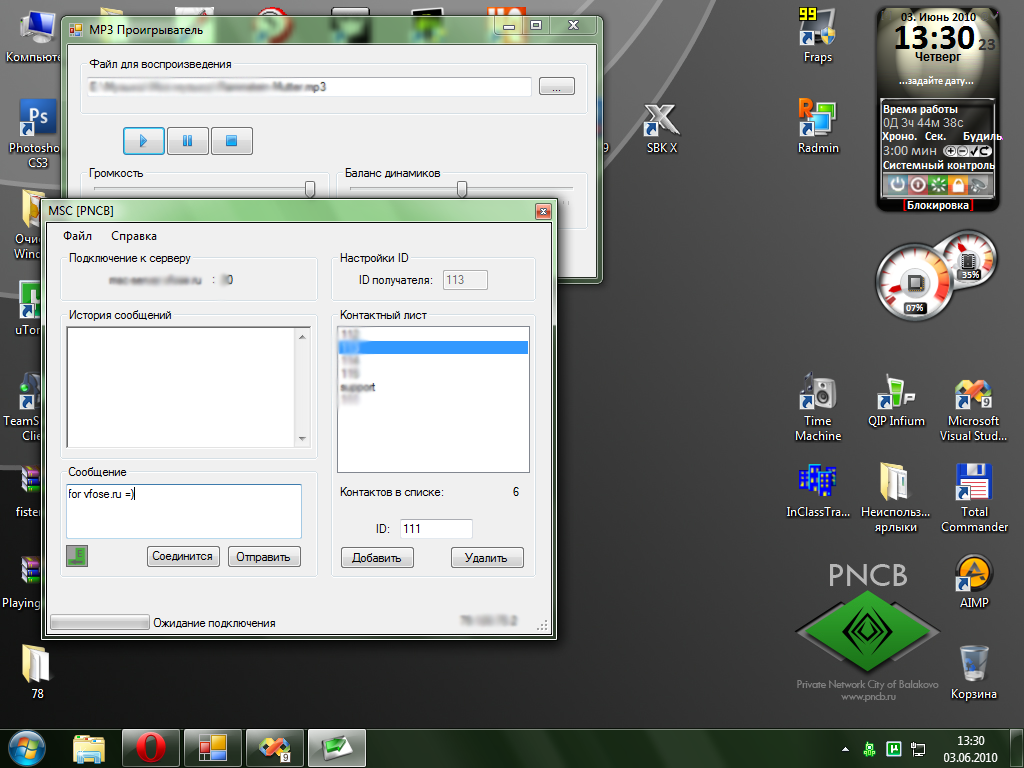Screen dimensions: 1024x768
Task: Click the Соединится button
Action: click(x=183, y=556)
